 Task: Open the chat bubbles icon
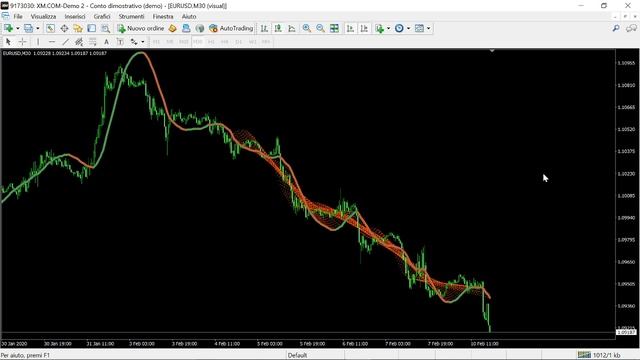(x=631, y=28)
